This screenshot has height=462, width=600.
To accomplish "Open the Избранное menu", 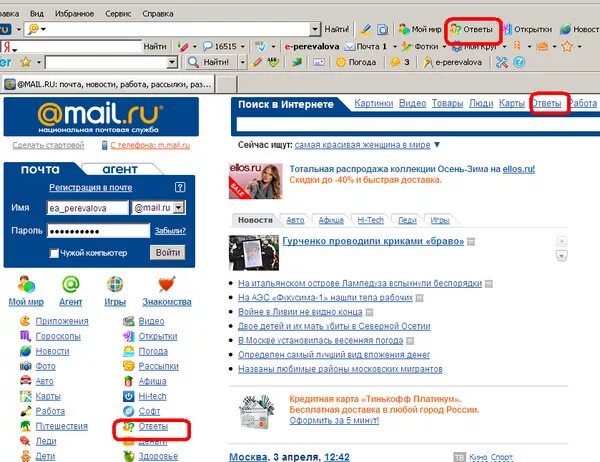I will pos(74,13).
